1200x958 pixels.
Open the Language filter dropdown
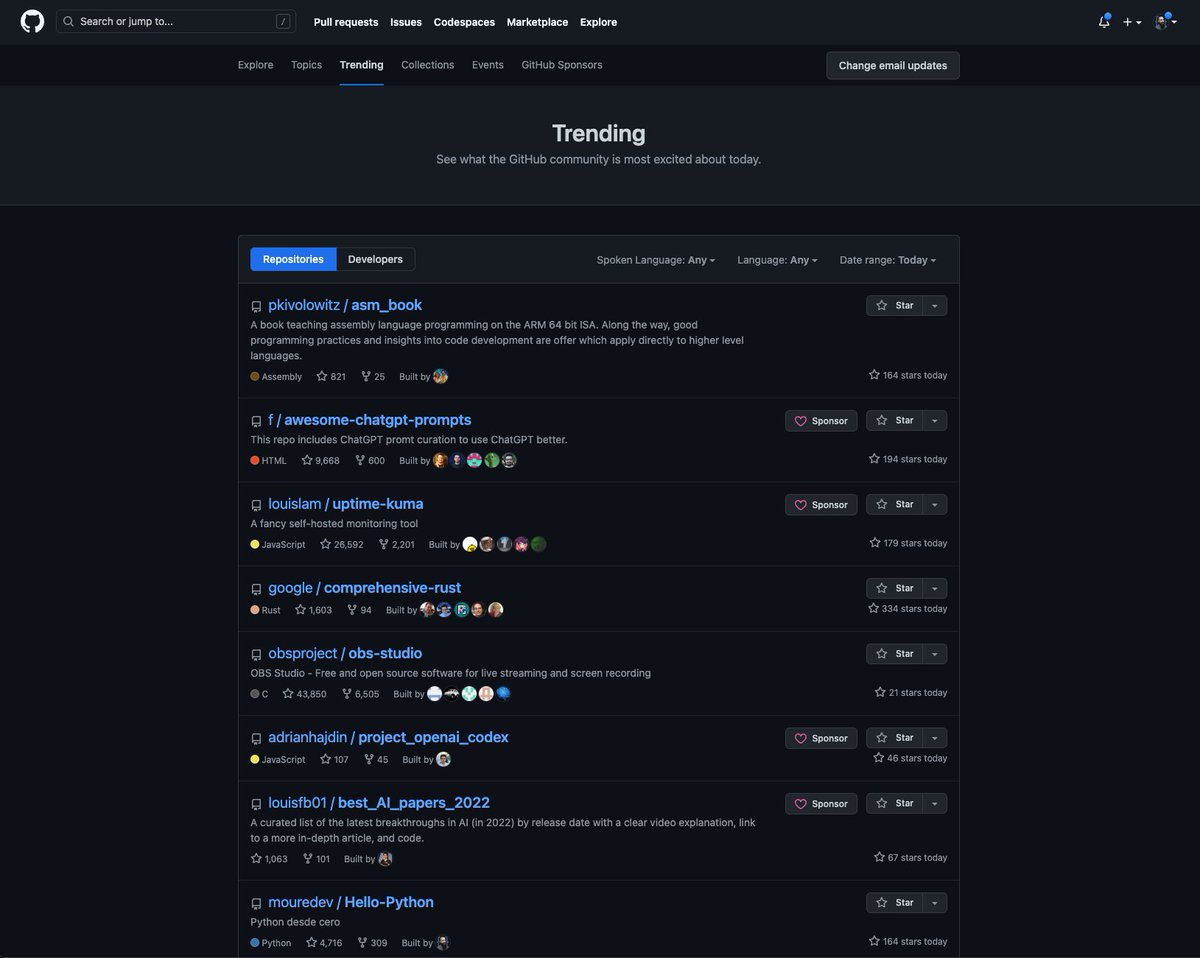777,260
